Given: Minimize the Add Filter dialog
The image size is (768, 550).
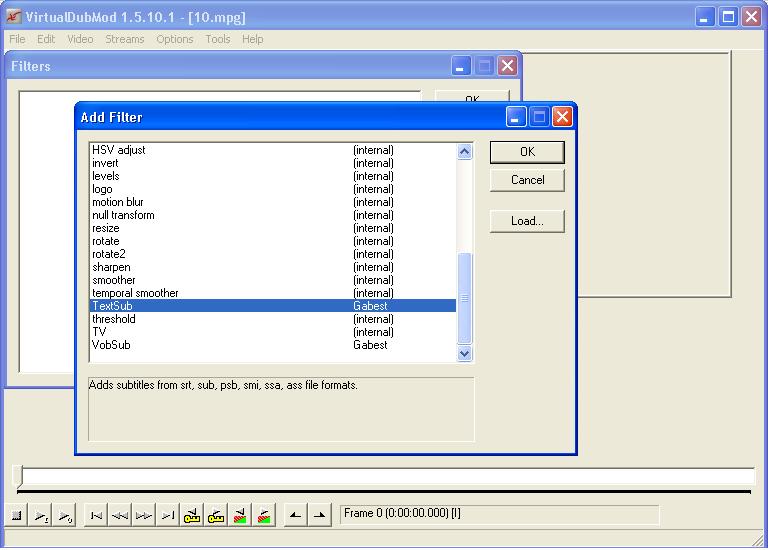Looking at the screenshot, I should pos(516,117).
